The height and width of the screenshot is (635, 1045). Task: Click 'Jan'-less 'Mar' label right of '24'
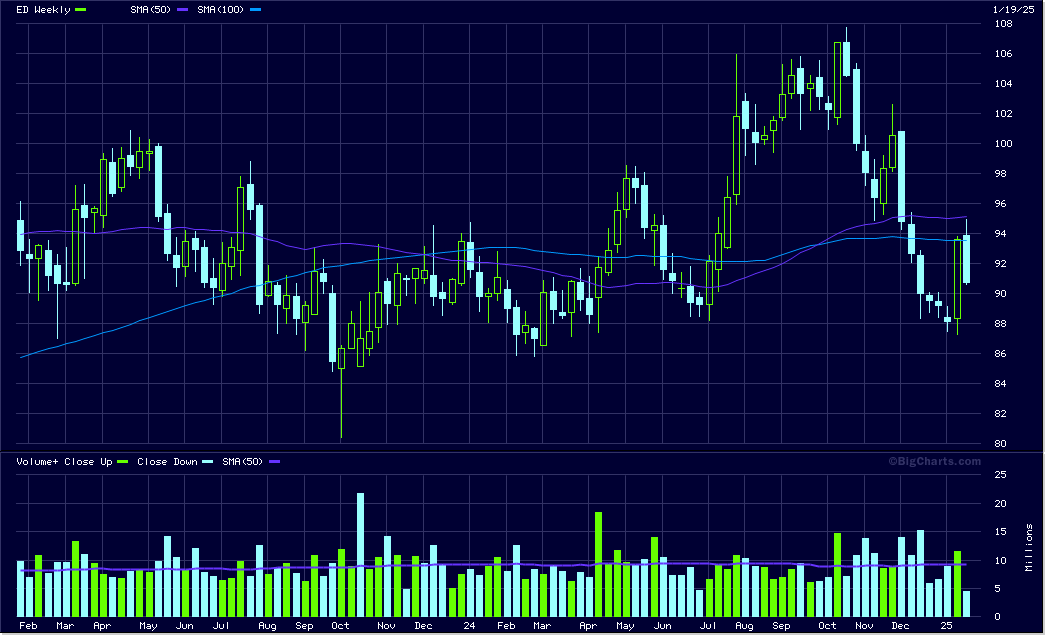coord(542,626)
